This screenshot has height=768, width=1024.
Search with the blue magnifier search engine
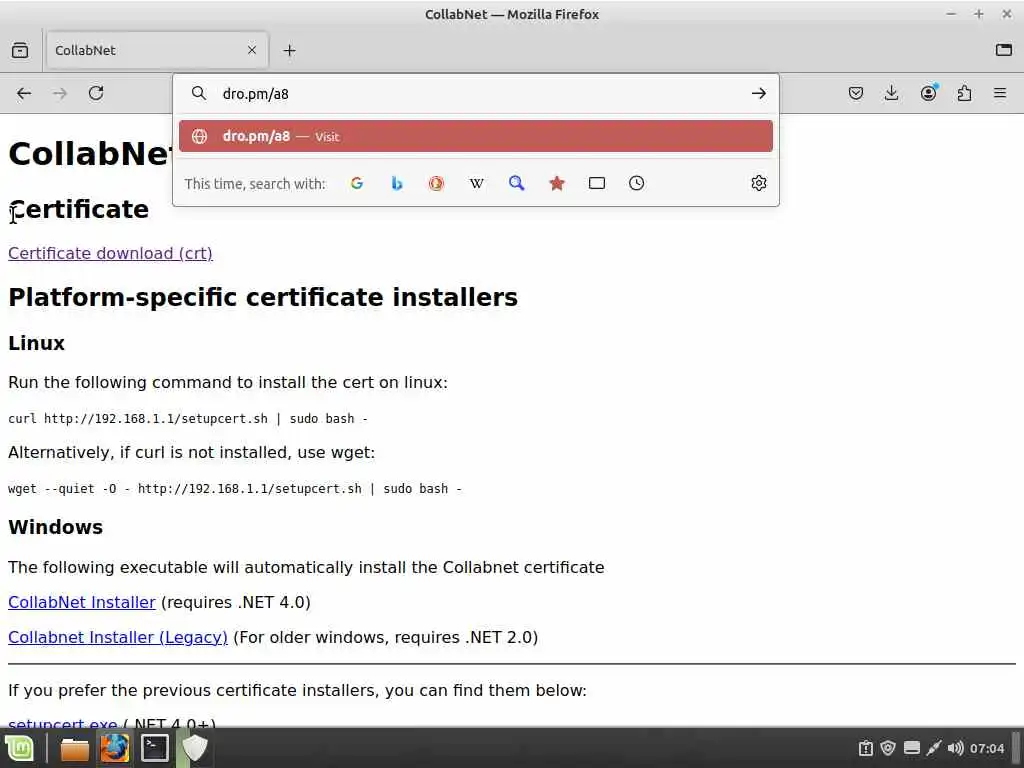pyautogui.click(x=517, y=184)
